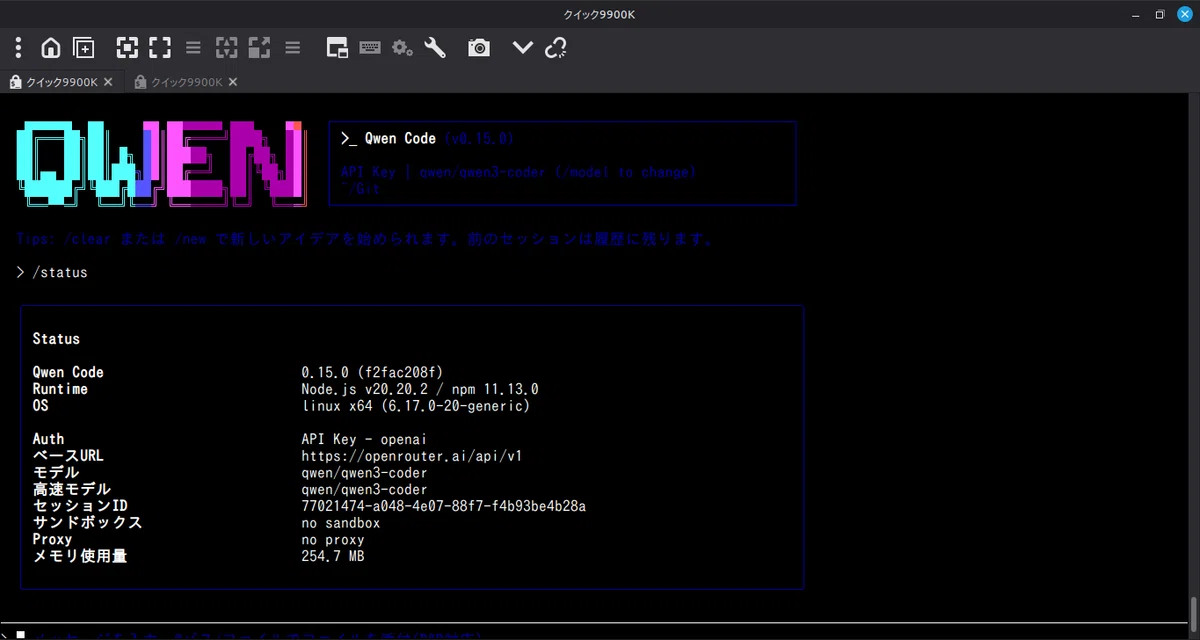Image resolution: width=1200 pixels, height=640 pixels.
Task: Click the version text '0.15.0 (f2fac208f)'
Action: 372,372
